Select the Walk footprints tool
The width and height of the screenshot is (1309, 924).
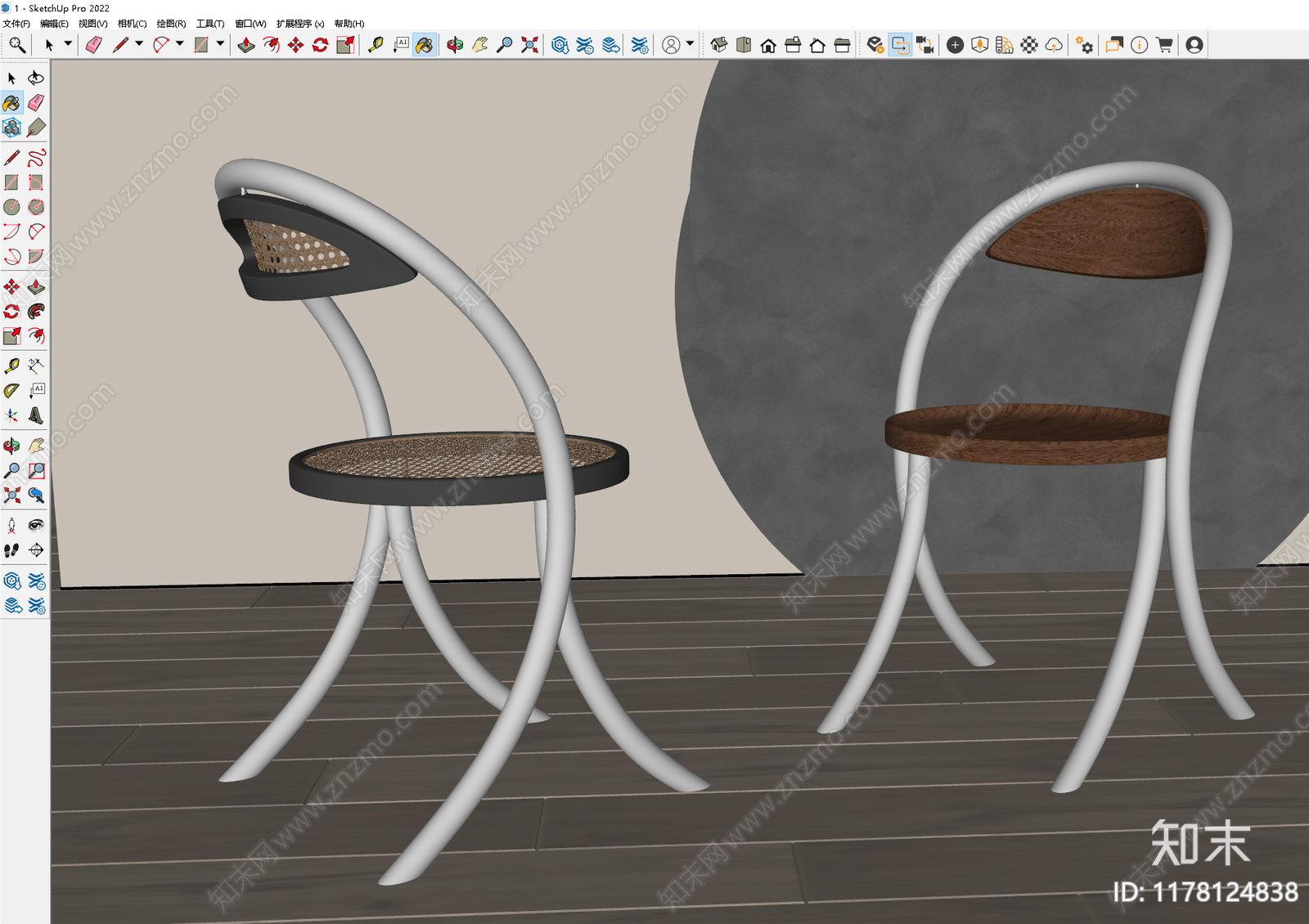point(11,549)
